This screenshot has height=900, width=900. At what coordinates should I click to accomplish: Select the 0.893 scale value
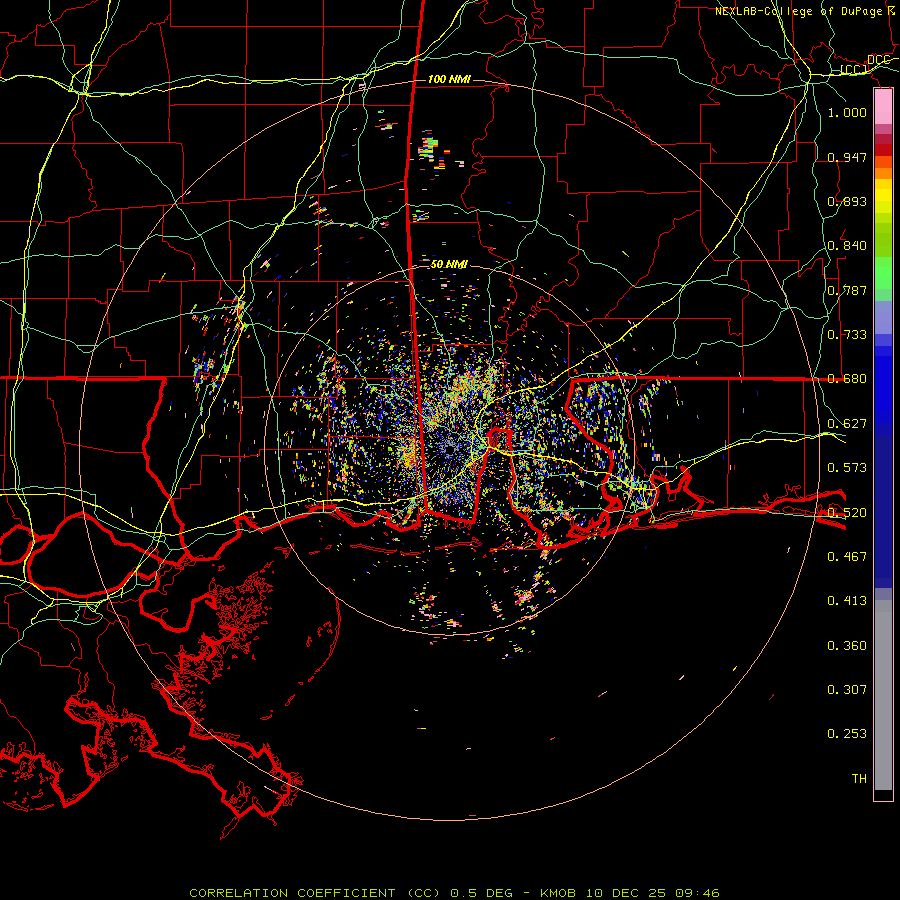847,201
